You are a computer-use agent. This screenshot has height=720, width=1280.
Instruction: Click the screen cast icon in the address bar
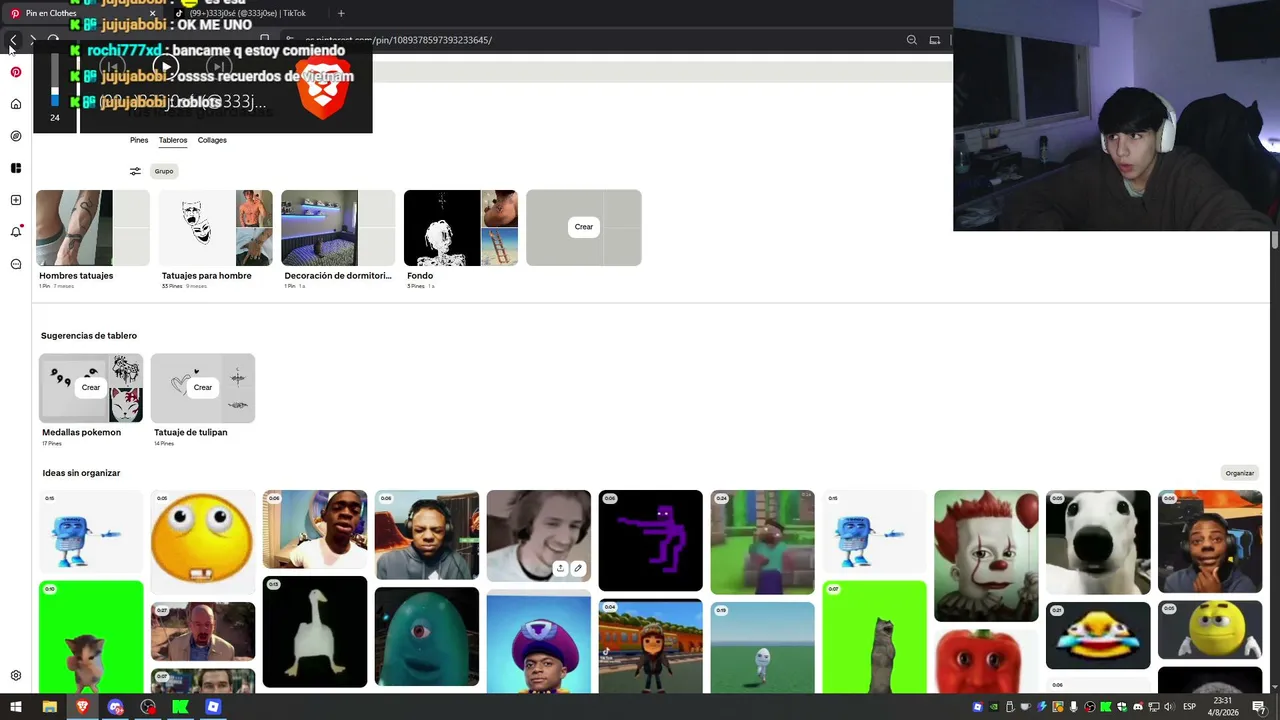click(935, 40)
